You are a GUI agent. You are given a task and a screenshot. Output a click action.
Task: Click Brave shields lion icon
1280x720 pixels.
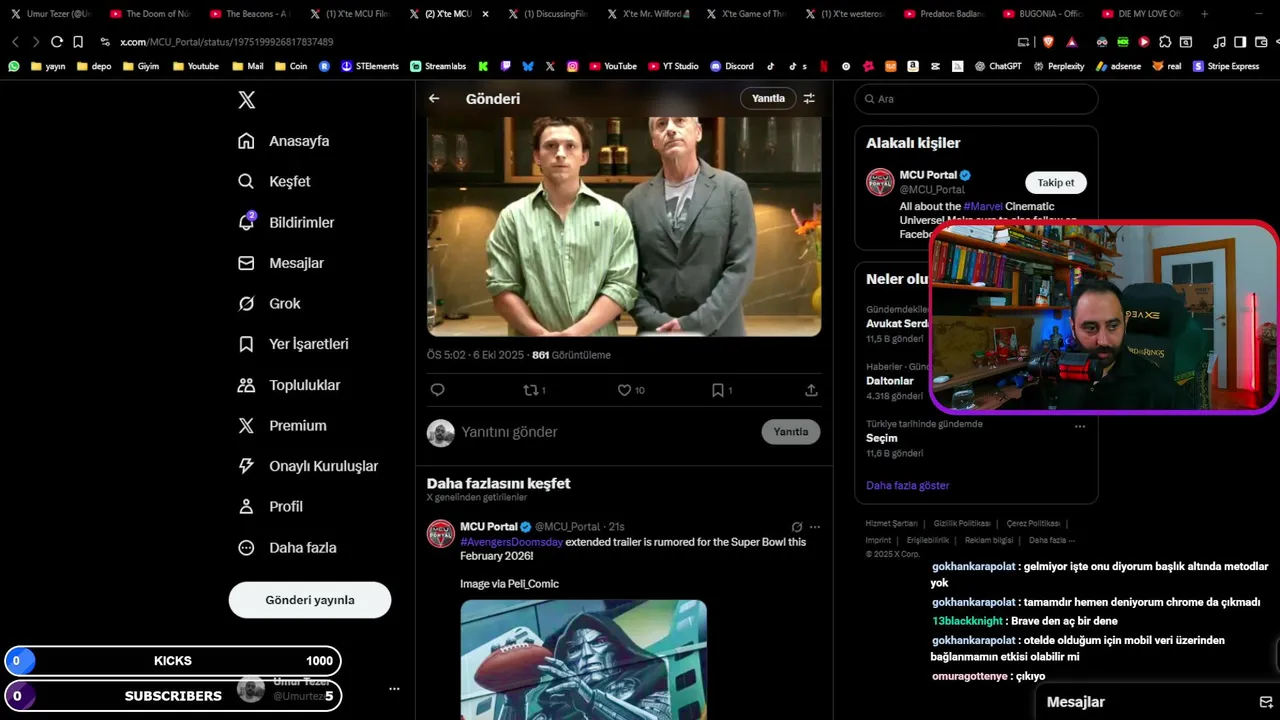point(1048,42)
